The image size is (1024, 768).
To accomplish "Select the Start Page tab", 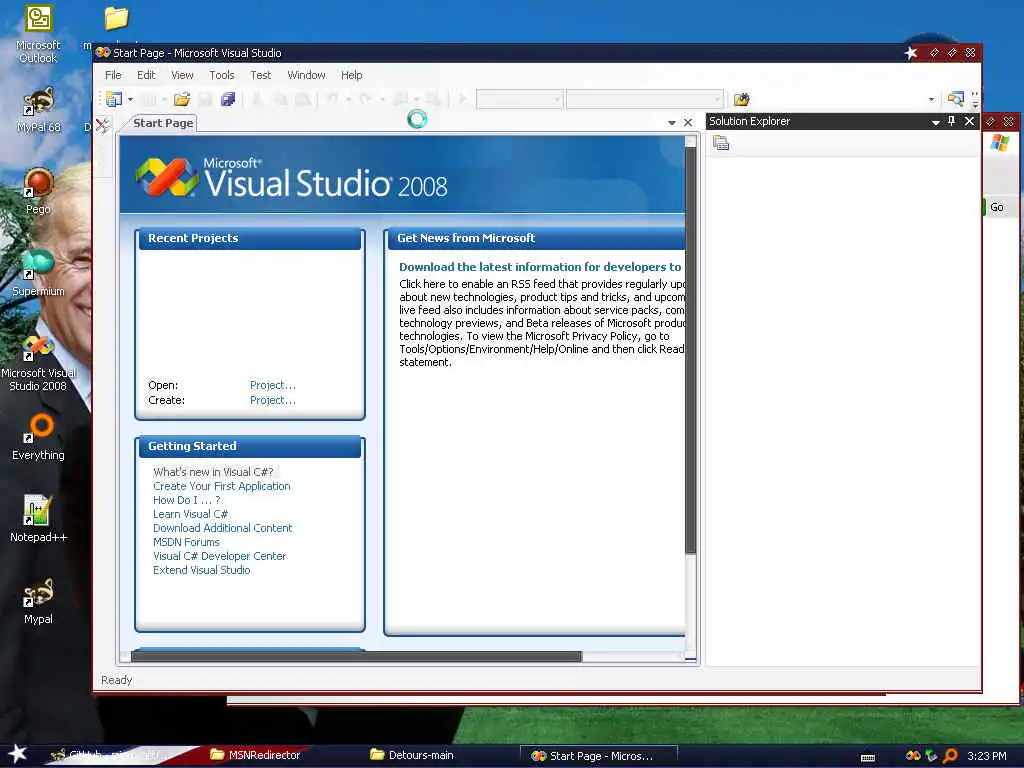I will point(163,123).
